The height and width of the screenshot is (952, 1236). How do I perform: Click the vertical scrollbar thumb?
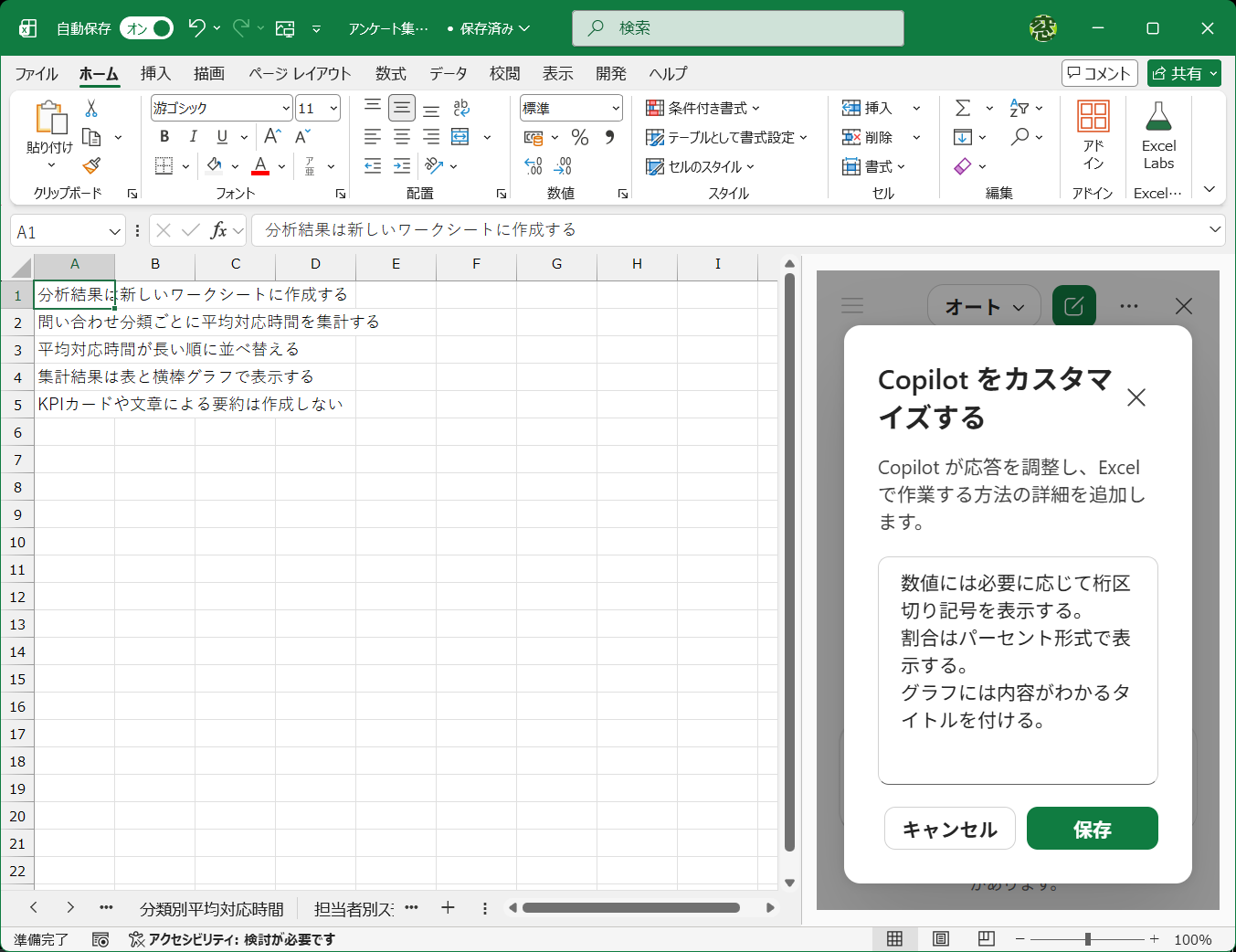coord(790,562)
